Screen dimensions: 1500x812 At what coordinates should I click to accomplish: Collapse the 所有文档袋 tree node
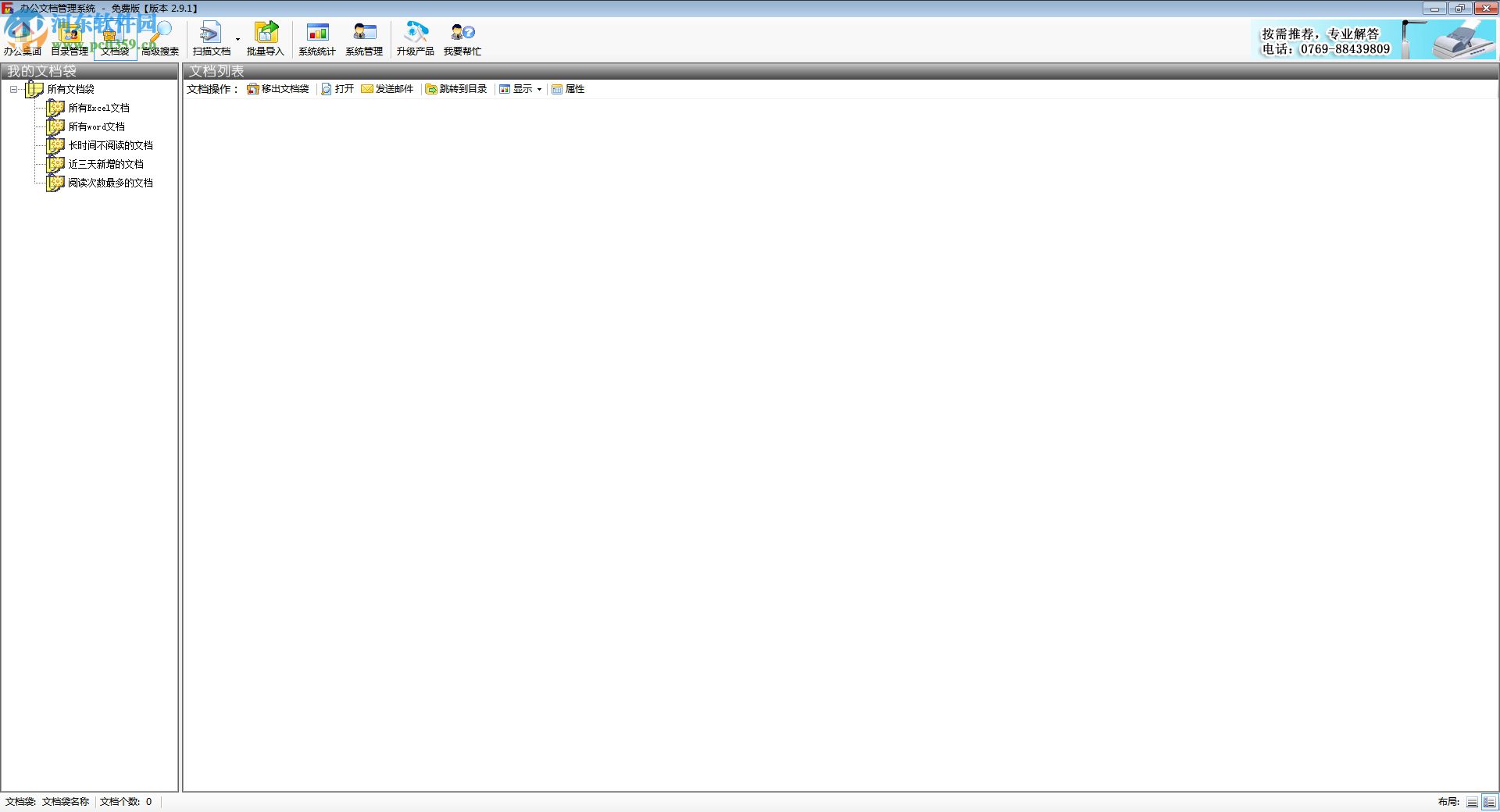coord(13,90)
